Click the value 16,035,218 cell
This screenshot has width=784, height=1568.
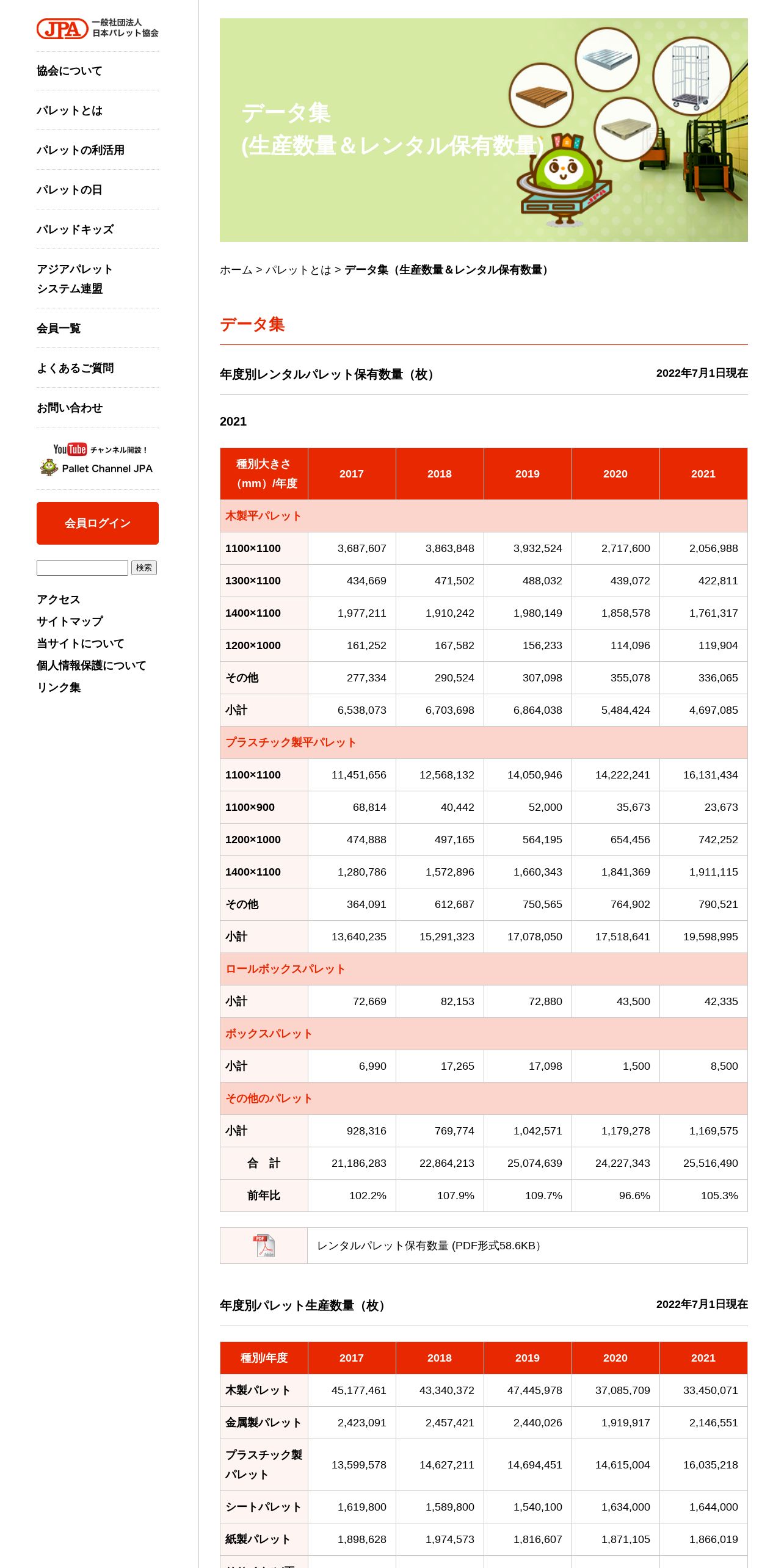point(703,1465)
